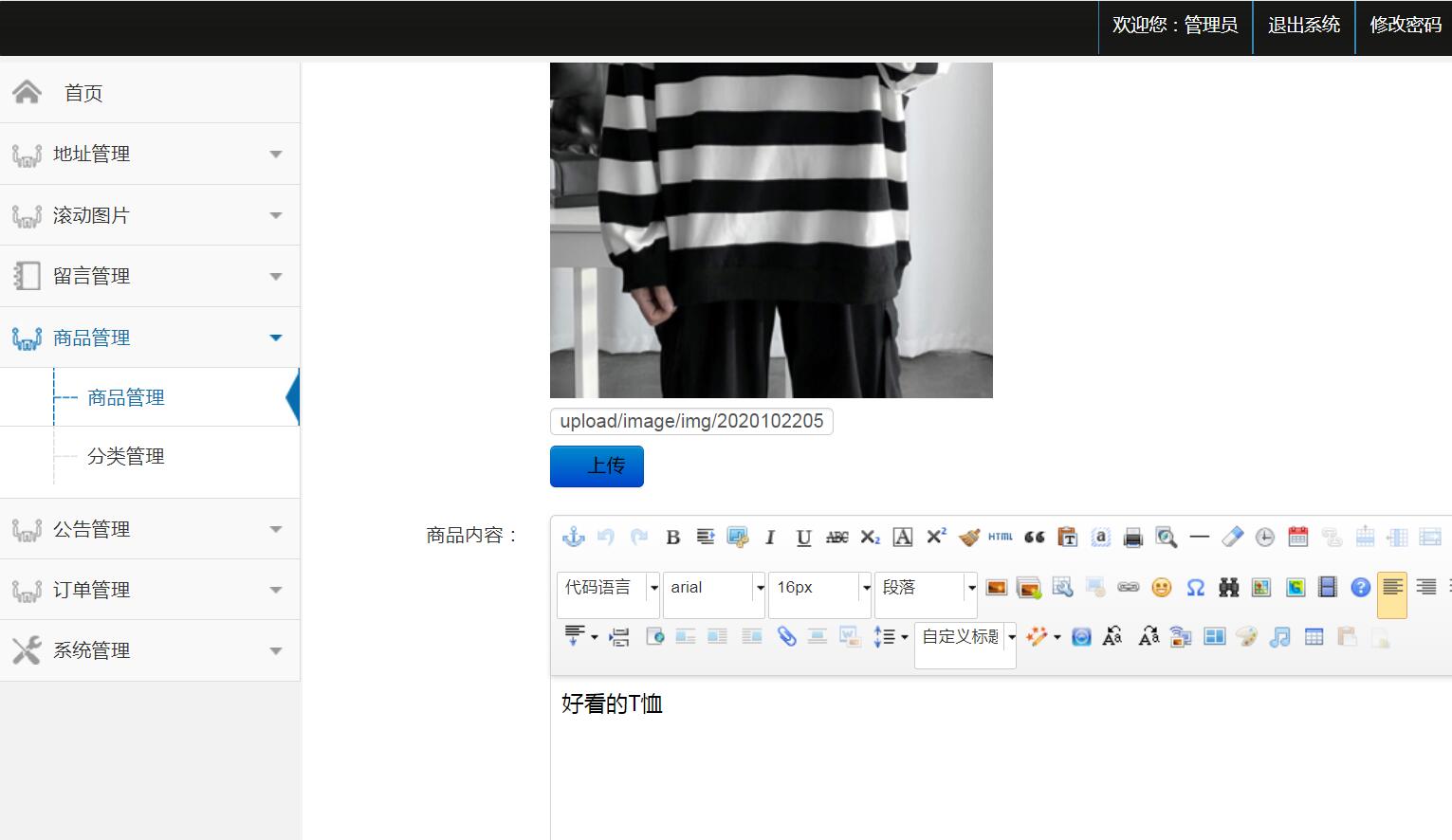Print the editor content
This screenshot has height=840, width=1452.
[1133, 537]
